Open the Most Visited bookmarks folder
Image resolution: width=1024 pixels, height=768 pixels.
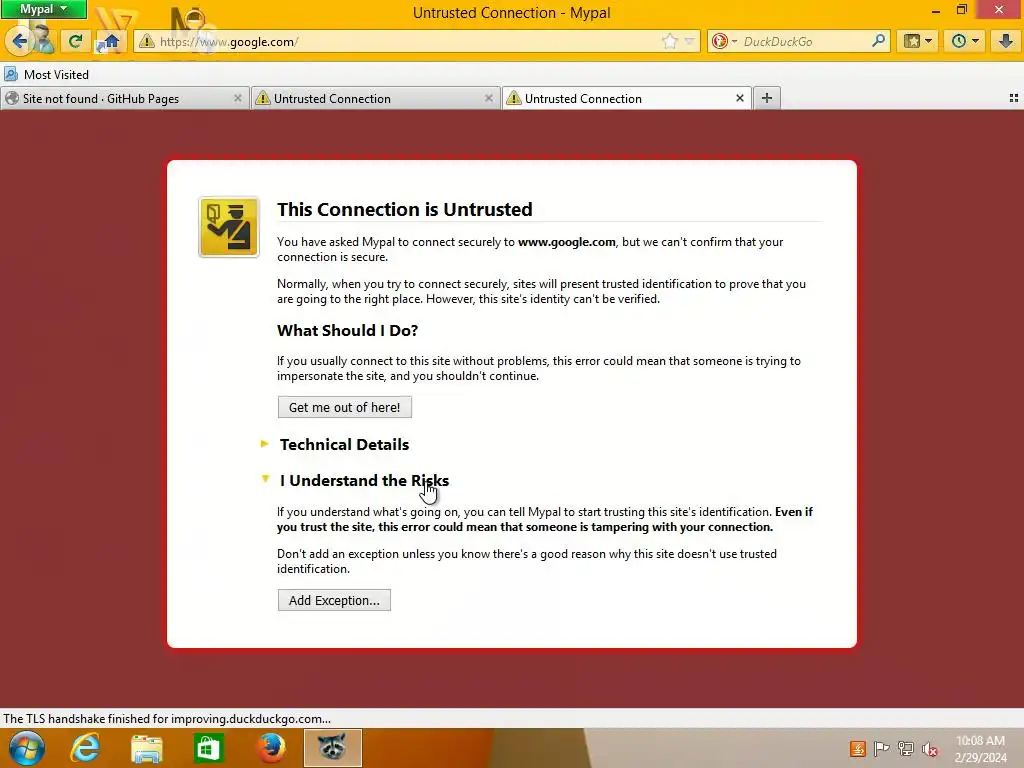click(x=46, y=74)
